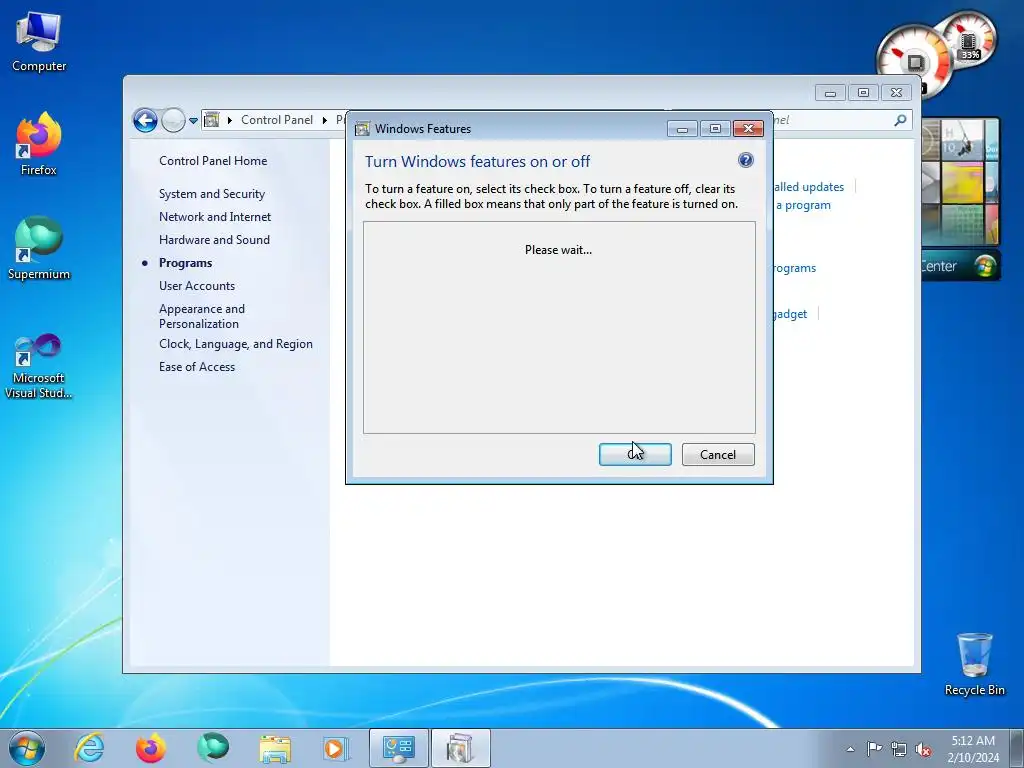The image size is (1024, 768).
Task: Click the network tray icon
Action: [899, 749]
